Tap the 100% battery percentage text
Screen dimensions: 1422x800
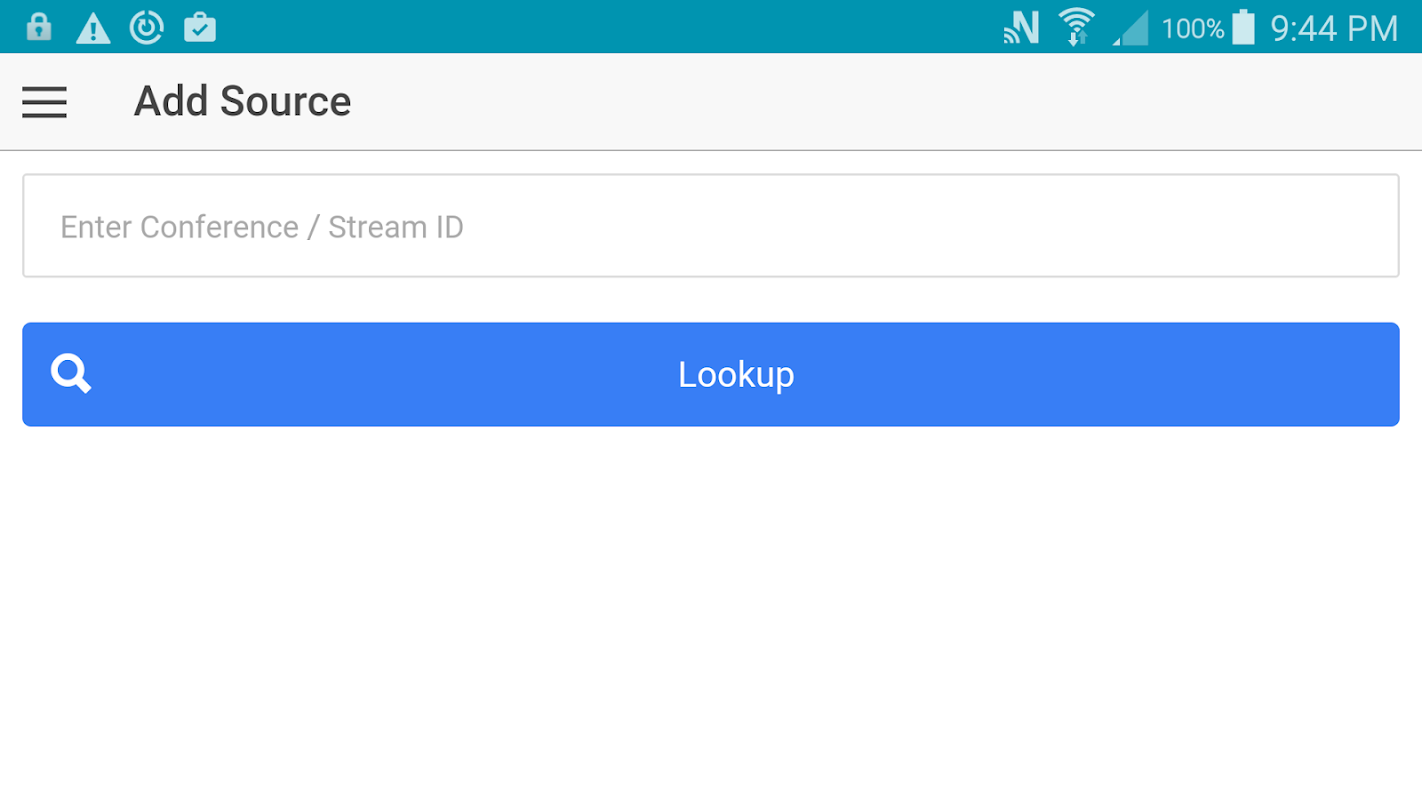1192,28
